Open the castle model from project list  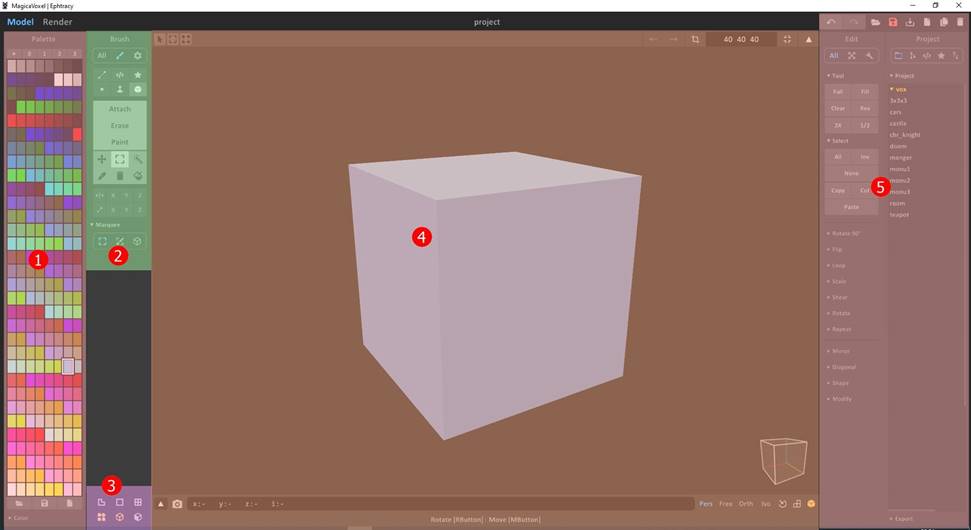point(898,124)
